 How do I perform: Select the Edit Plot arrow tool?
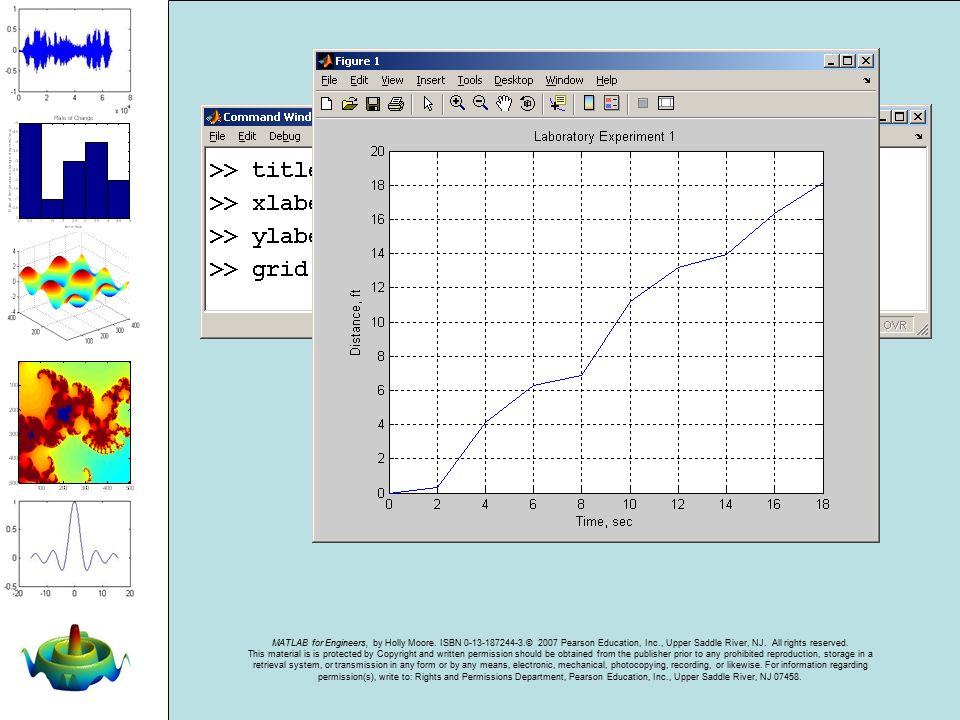point(428,103)
